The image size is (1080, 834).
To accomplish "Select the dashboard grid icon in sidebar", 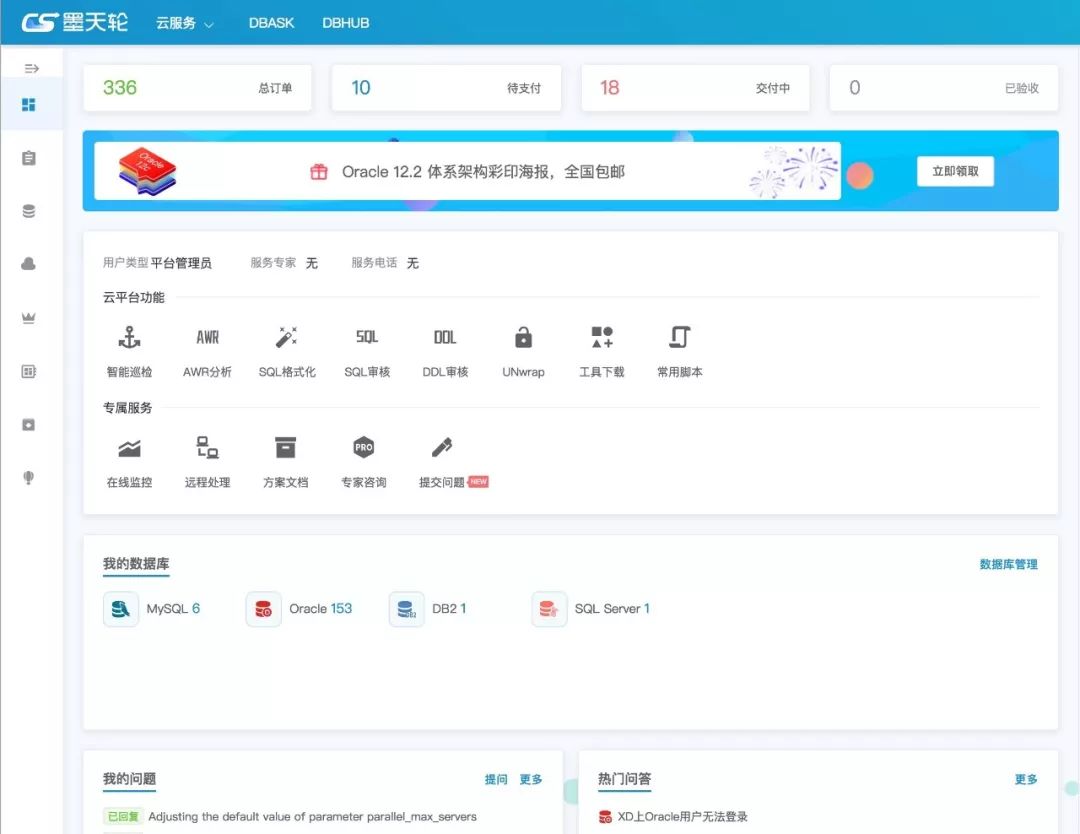I will coord(29,105).
